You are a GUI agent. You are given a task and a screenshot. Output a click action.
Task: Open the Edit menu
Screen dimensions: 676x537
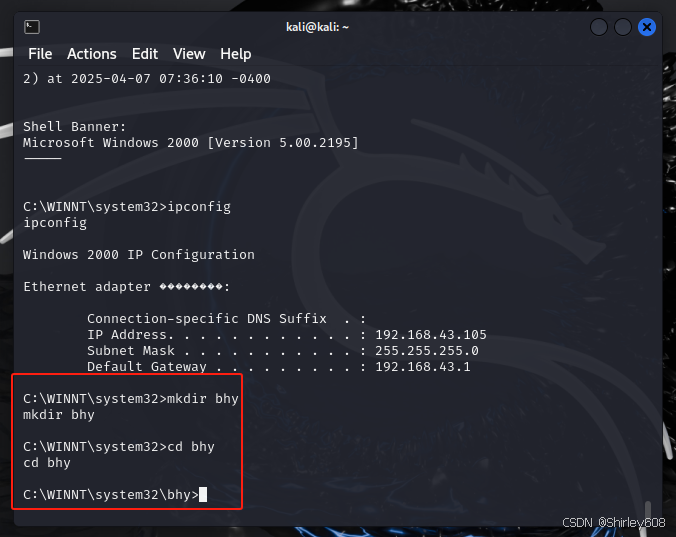click(x=145, y=54)
